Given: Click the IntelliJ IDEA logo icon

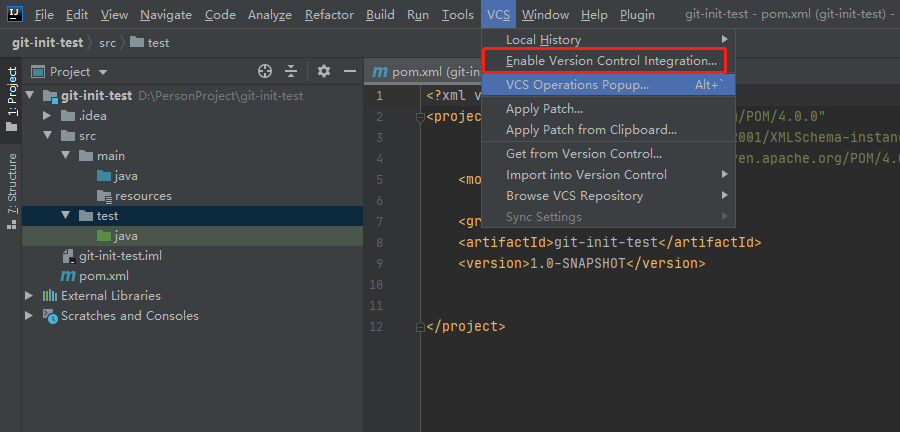Looking at the screenshot, I should pyautogui.click(x=14, y=14).
